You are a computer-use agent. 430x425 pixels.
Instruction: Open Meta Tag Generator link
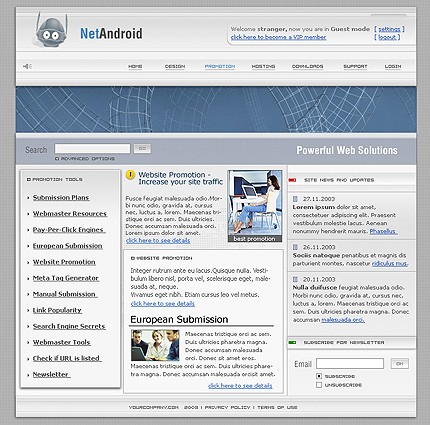[x=66, y=278]
